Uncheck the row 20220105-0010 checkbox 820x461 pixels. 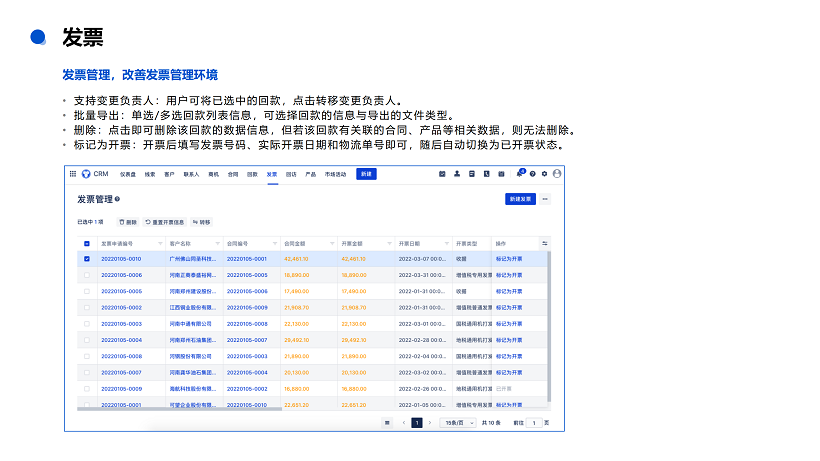click(87, 259)
